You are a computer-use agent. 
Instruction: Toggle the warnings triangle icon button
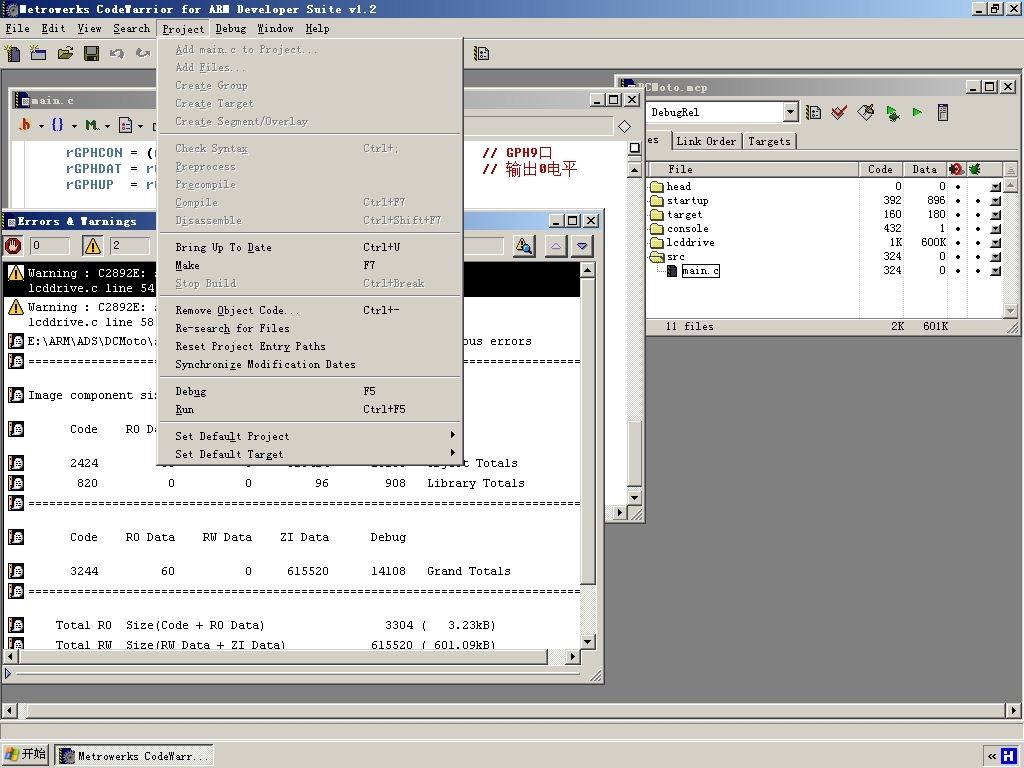point(92,246)
